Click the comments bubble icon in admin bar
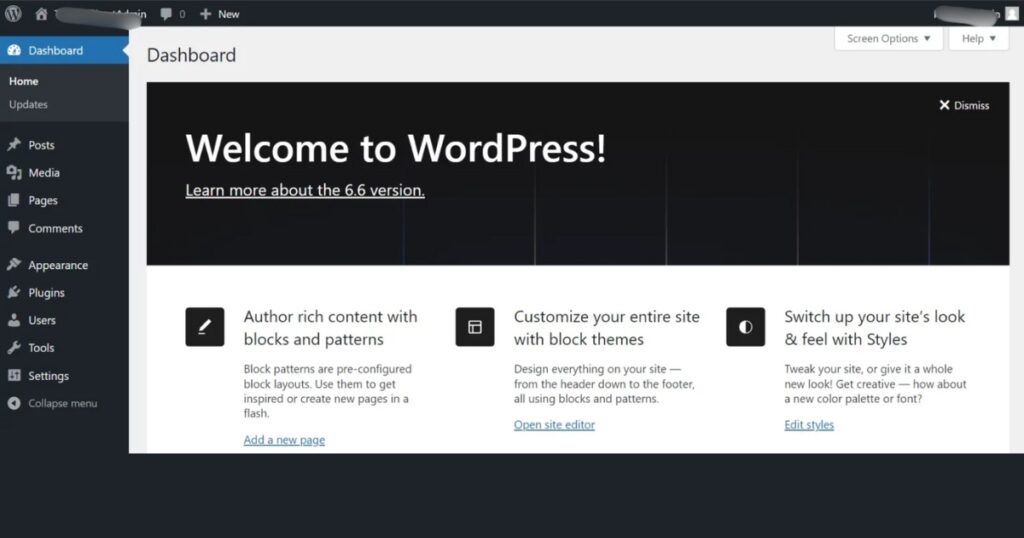 pyautogui.click(x=166, y=14)
